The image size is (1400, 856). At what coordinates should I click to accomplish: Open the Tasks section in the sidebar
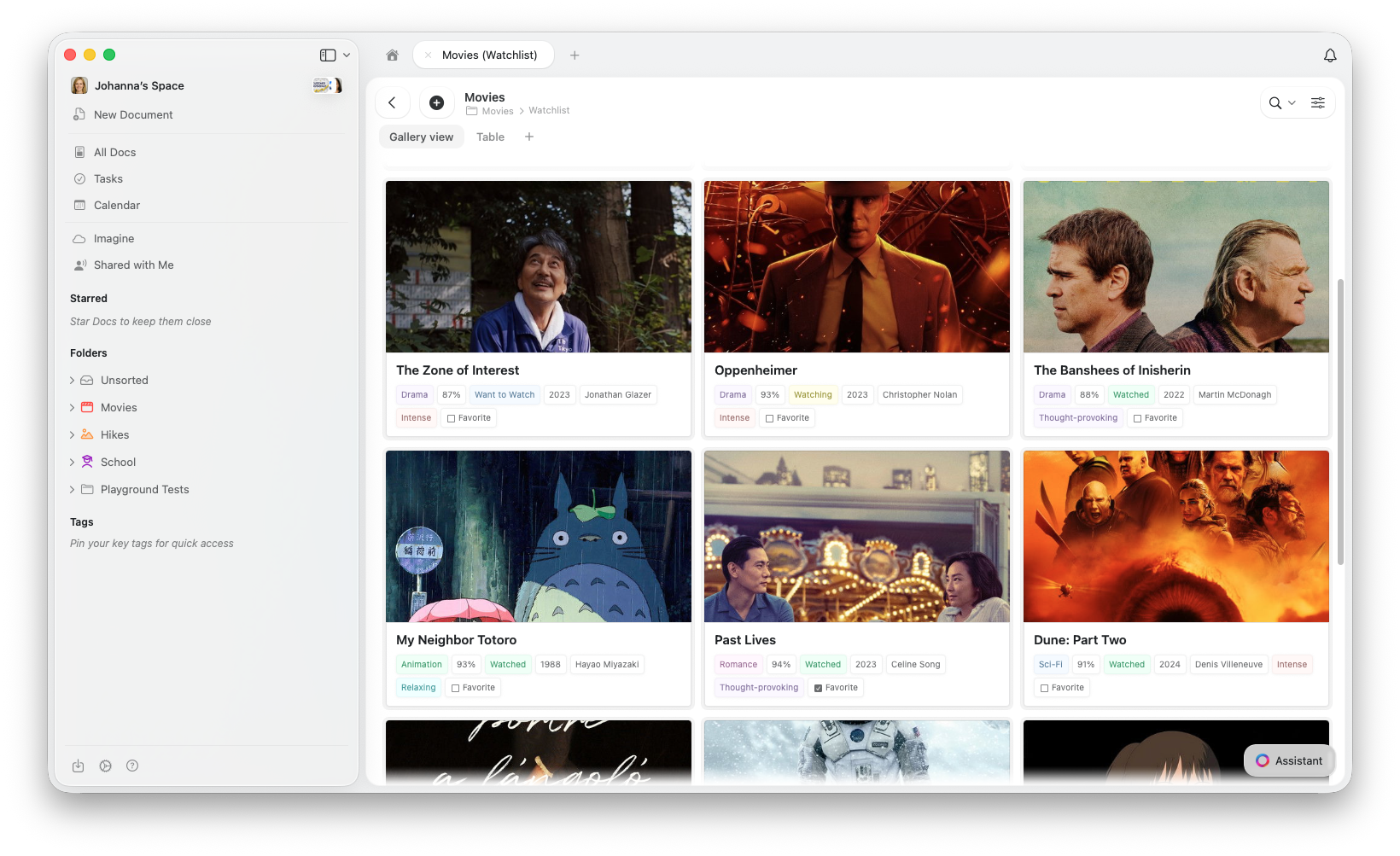108,178
